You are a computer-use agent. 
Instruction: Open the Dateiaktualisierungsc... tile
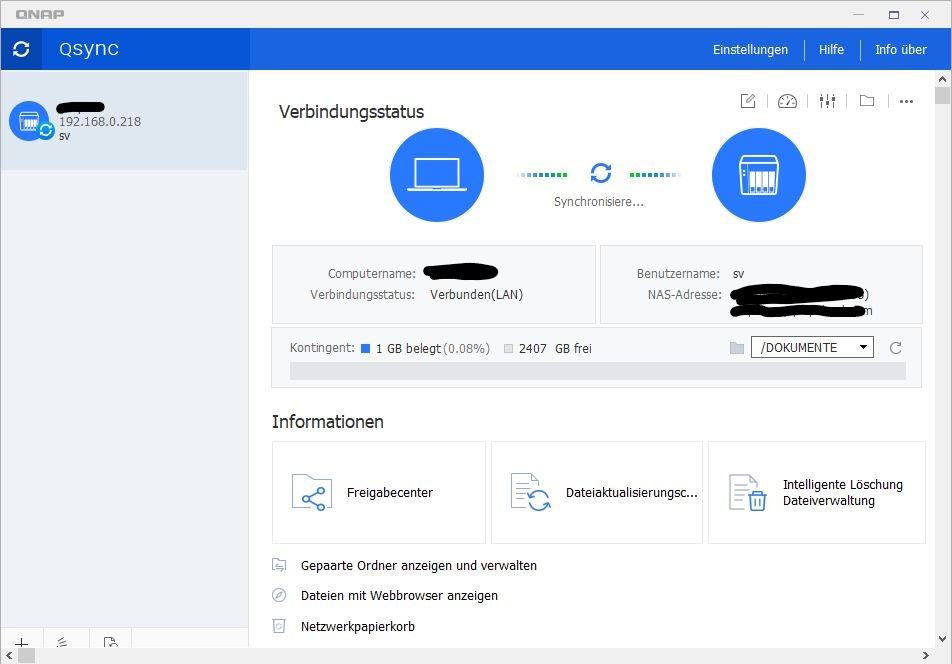coord(597,492)
